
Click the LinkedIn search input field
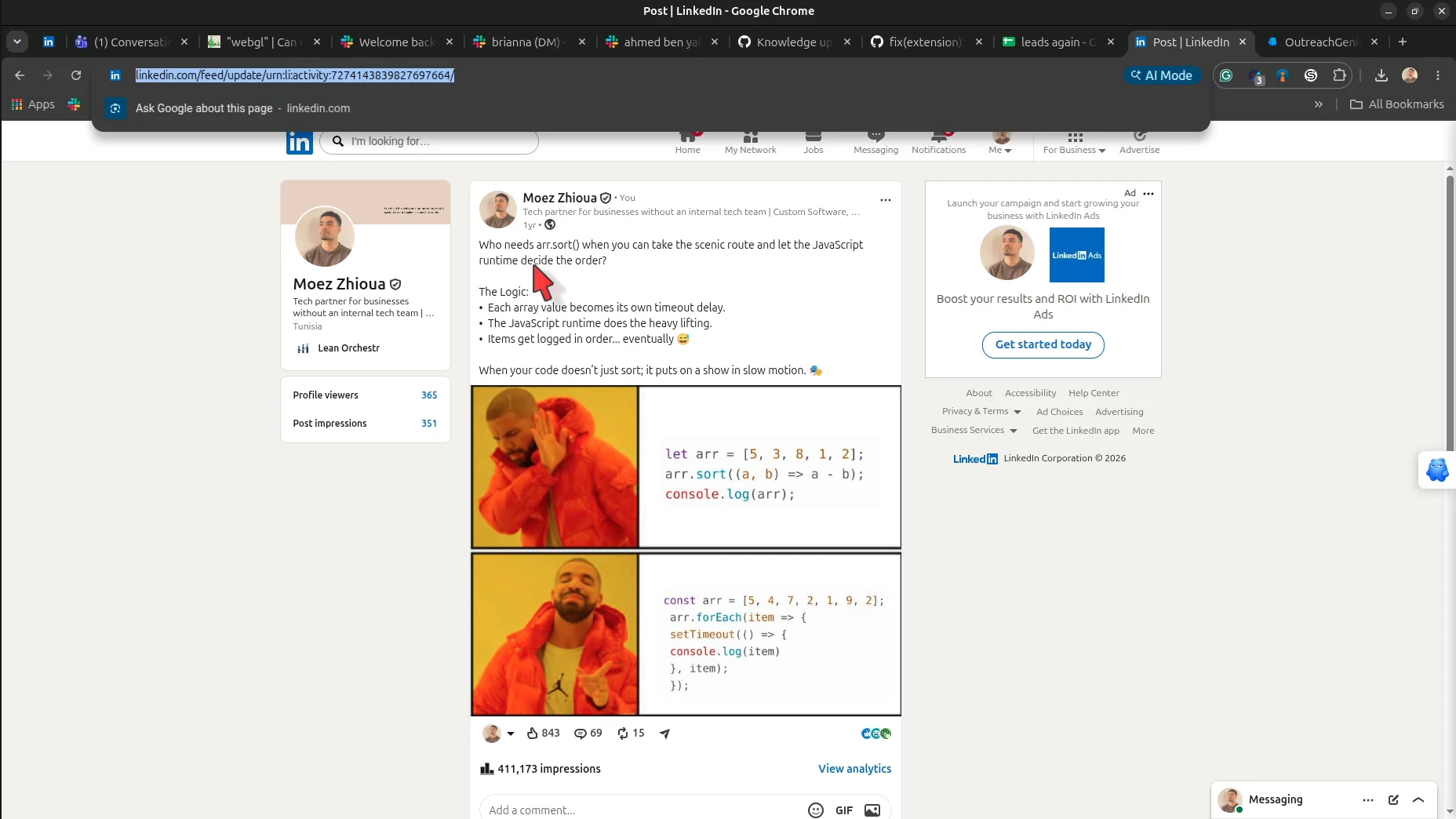(x=429, y=141)
